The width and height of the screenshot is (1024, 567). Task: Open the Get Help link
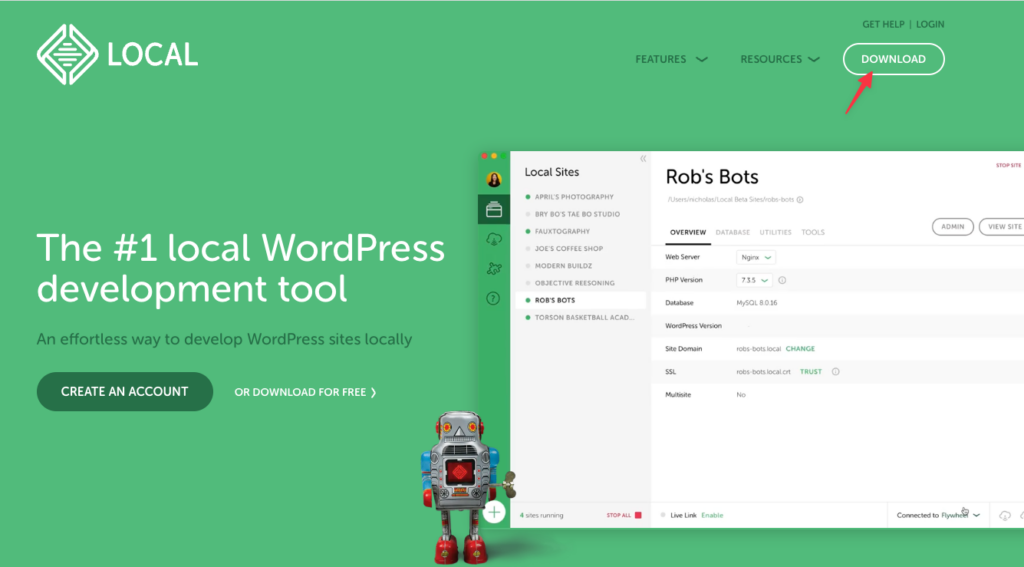[x=883, y=24]
